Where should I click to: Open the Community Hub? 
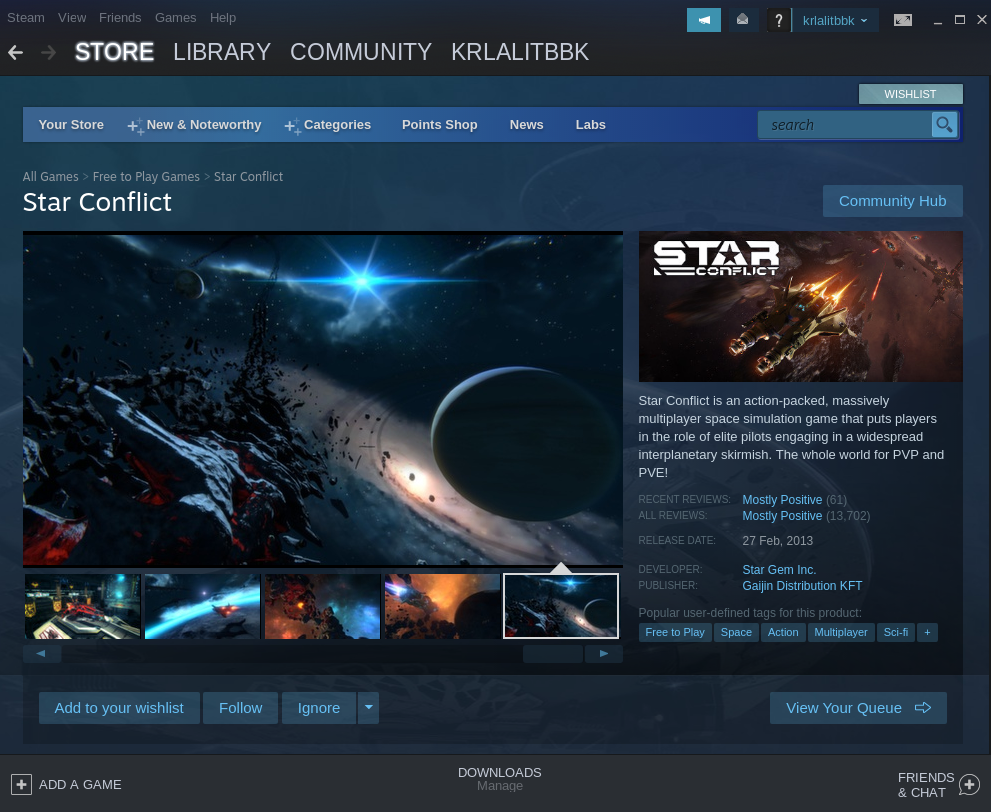[892, 200]
